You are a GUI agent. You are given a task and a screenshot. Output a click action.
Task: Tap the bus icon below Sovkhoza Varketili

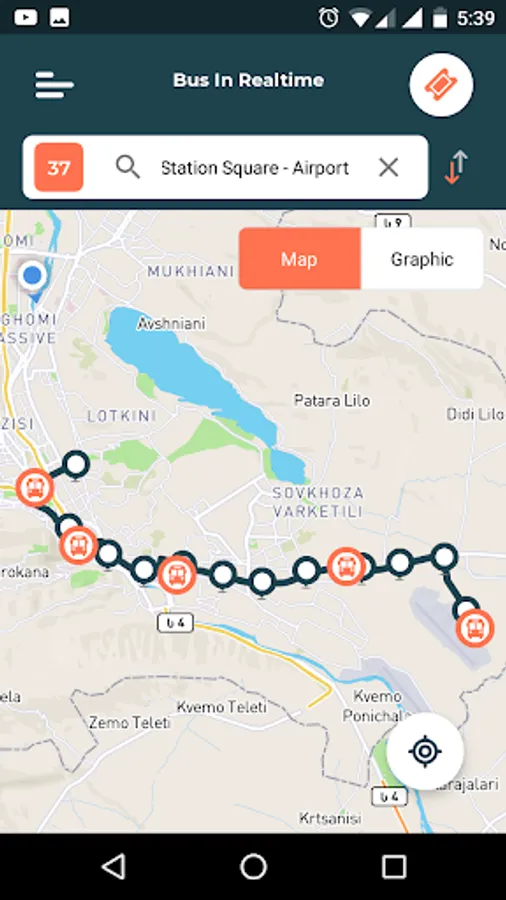coord(346,567)
